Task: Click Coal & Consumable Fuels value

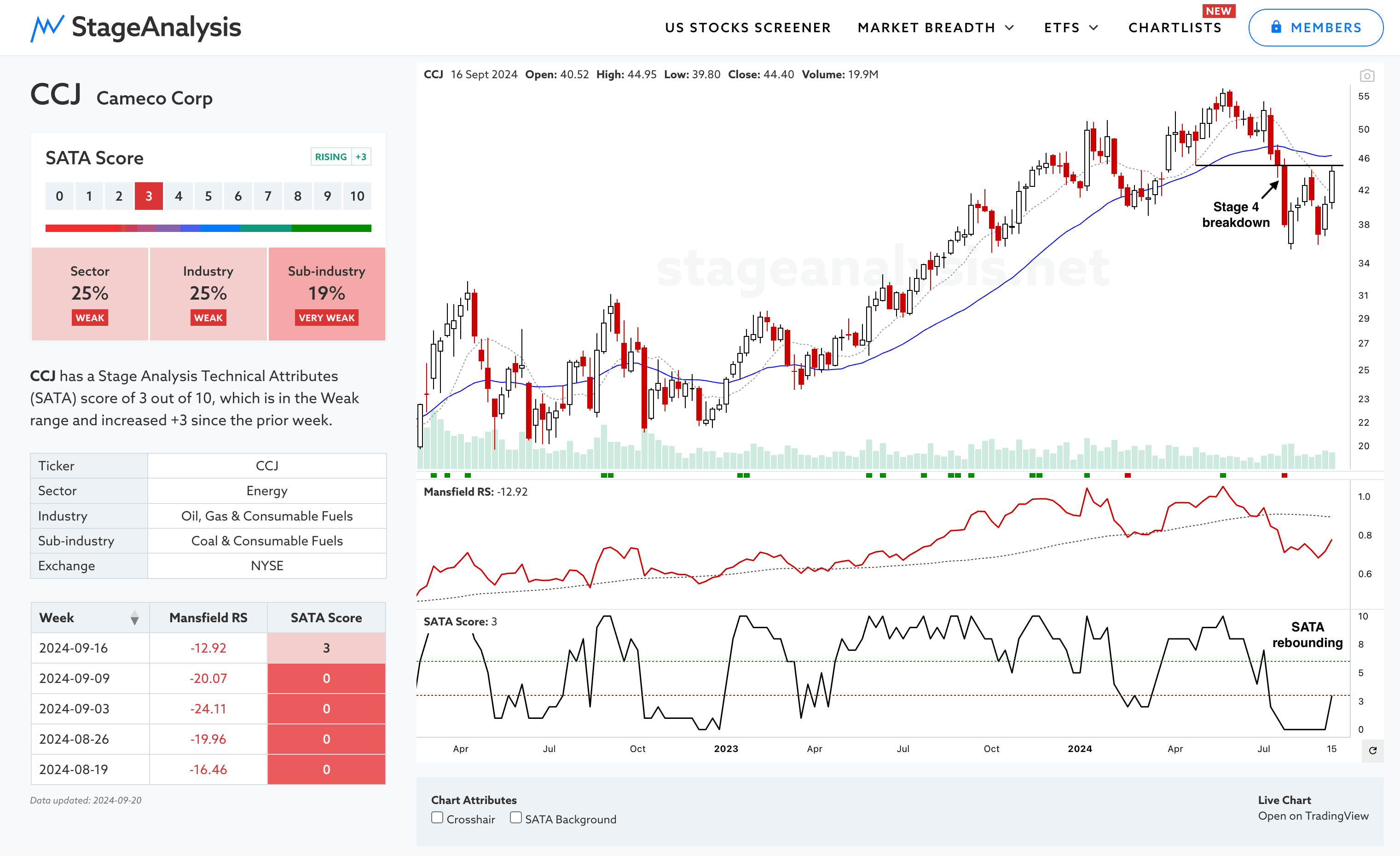Action: coord(267,541)
